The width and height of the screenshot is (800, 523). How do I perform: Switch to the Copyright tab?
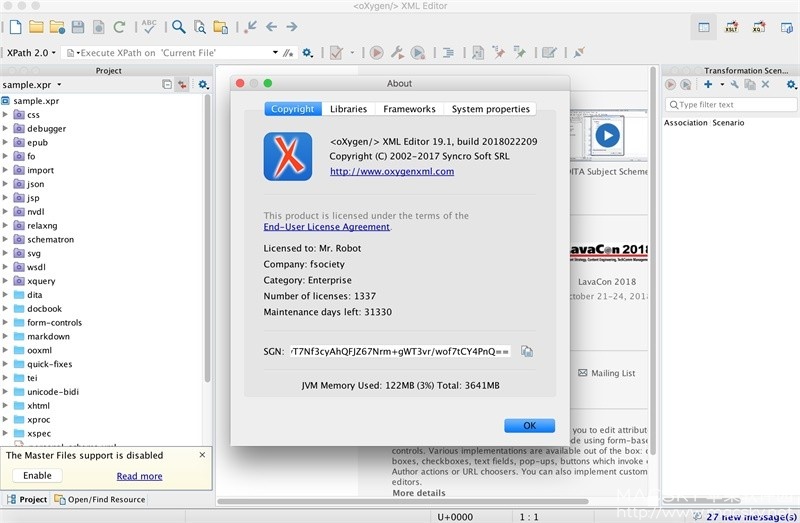(x=293, y=109)
